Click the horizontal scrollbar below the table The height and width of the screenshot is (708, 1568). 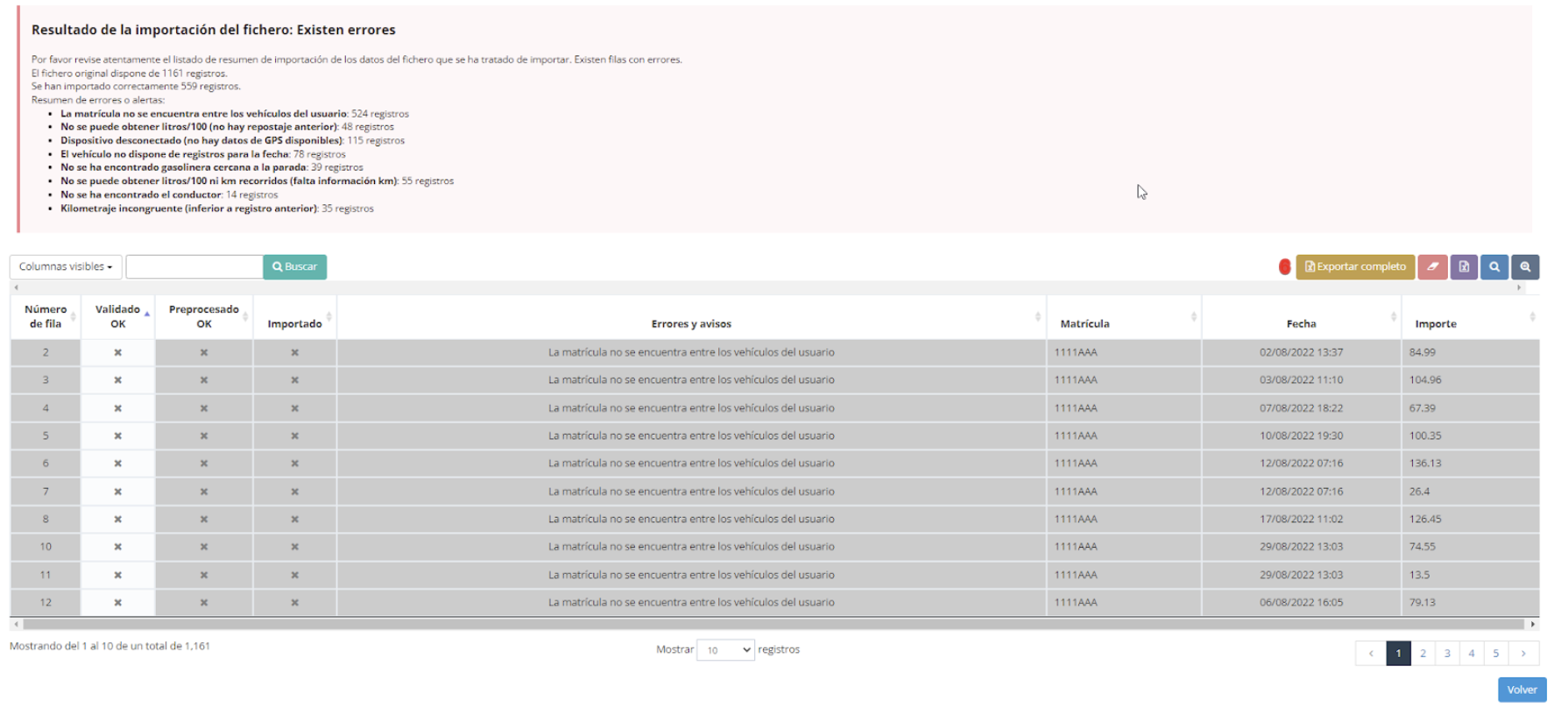[x=771, y=624]
